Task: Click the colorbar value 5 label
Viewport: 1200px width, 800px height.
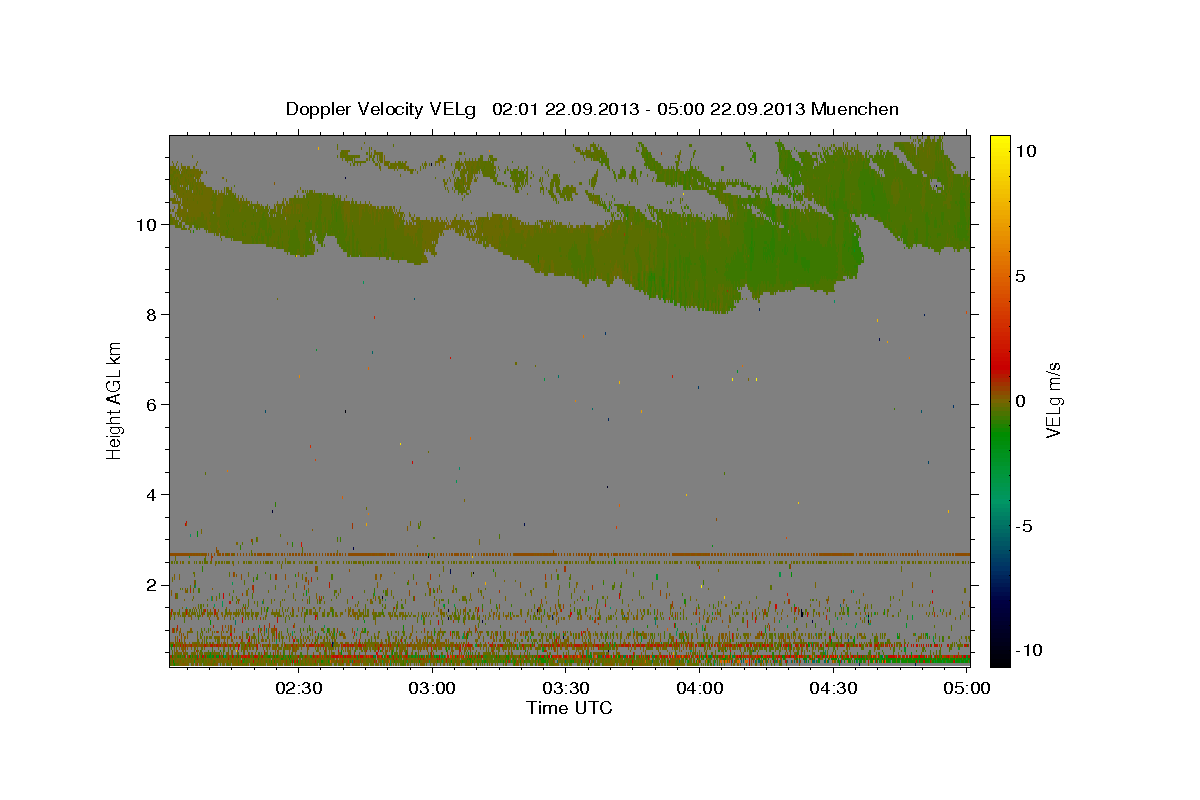Action: tap(1021, 276)
